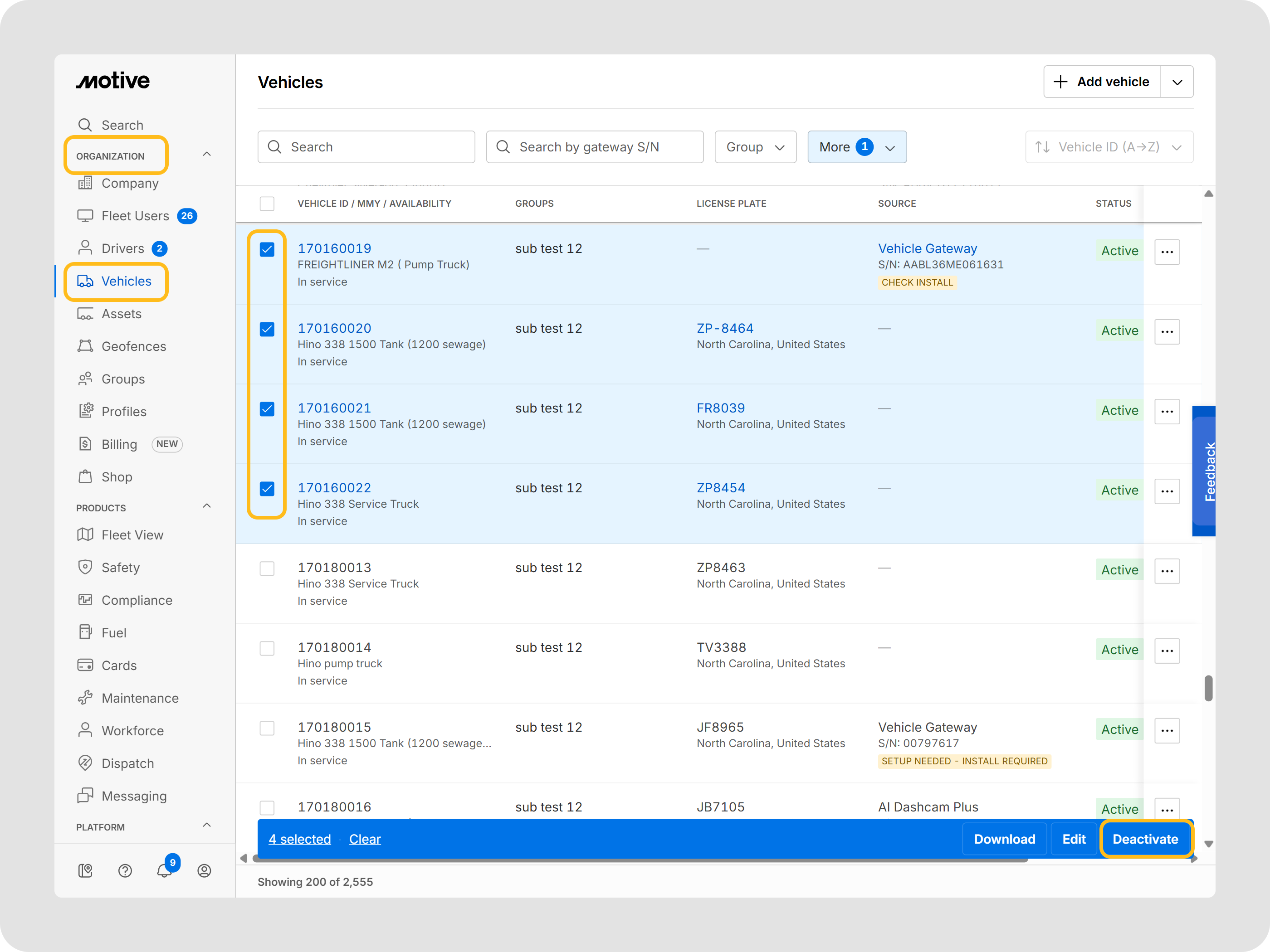Uncheck vehicle 170160019 checkbox

click(267, 249)
